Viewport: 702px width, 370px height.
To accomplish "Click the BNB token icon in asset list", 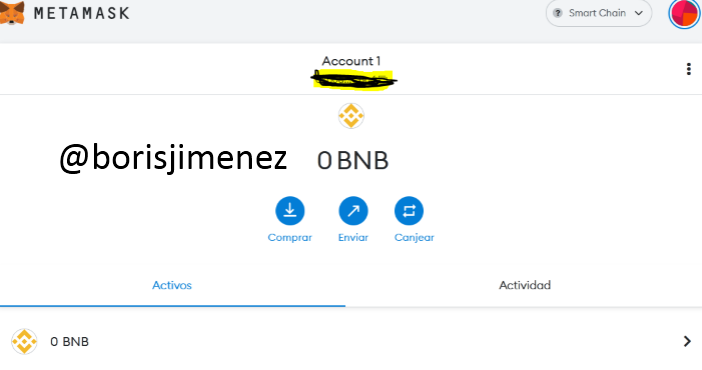I will (24, 341).
